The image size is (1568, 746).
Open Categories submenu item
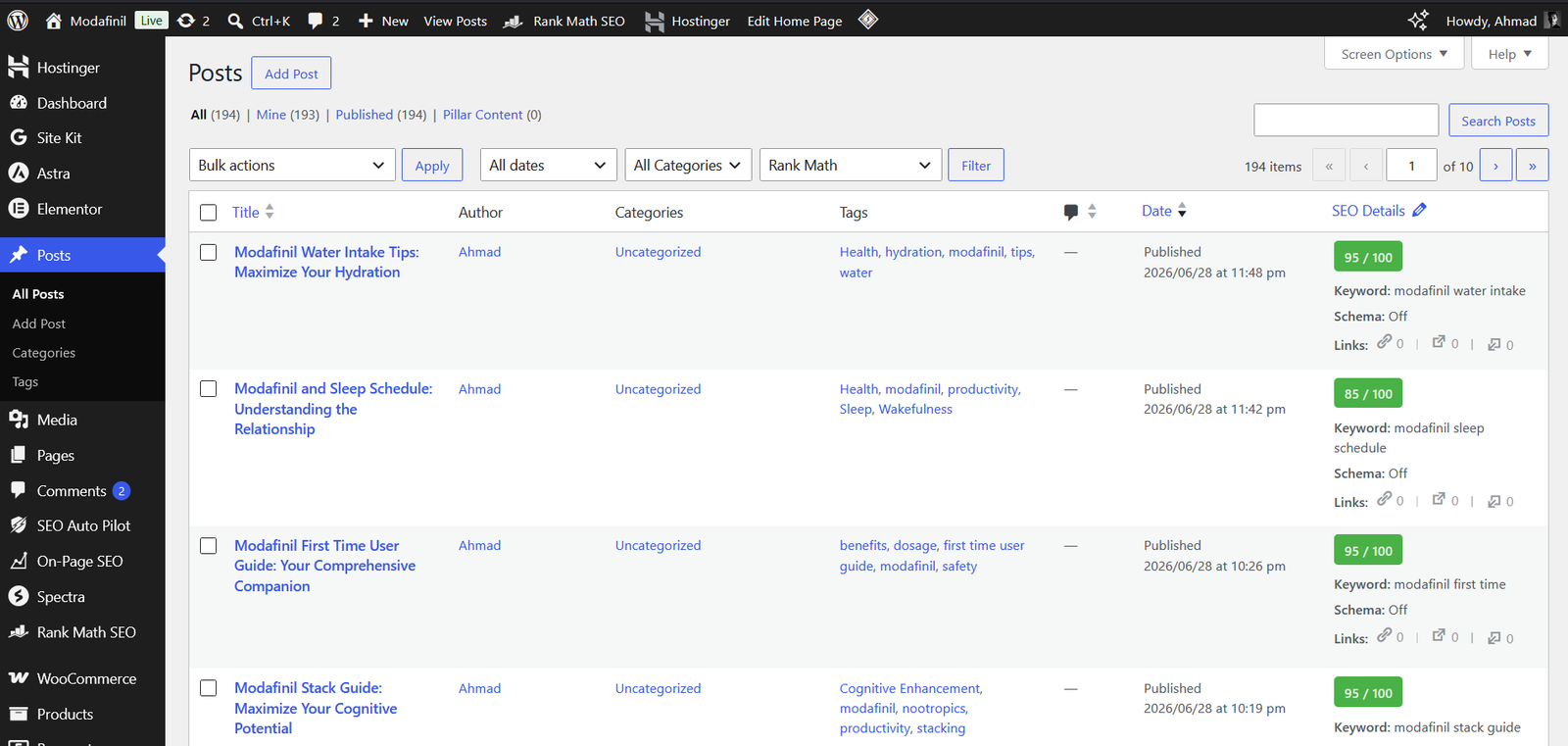44,353
